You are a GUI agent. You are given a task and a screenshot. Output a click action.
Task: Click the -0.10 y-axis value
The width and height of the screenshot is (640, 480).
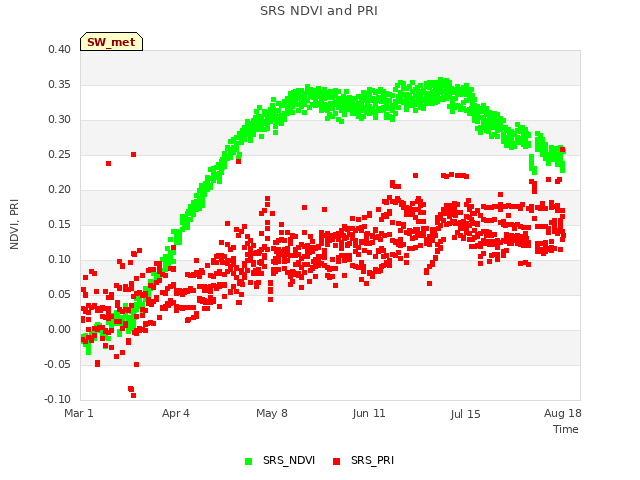[x=58, y=400]
